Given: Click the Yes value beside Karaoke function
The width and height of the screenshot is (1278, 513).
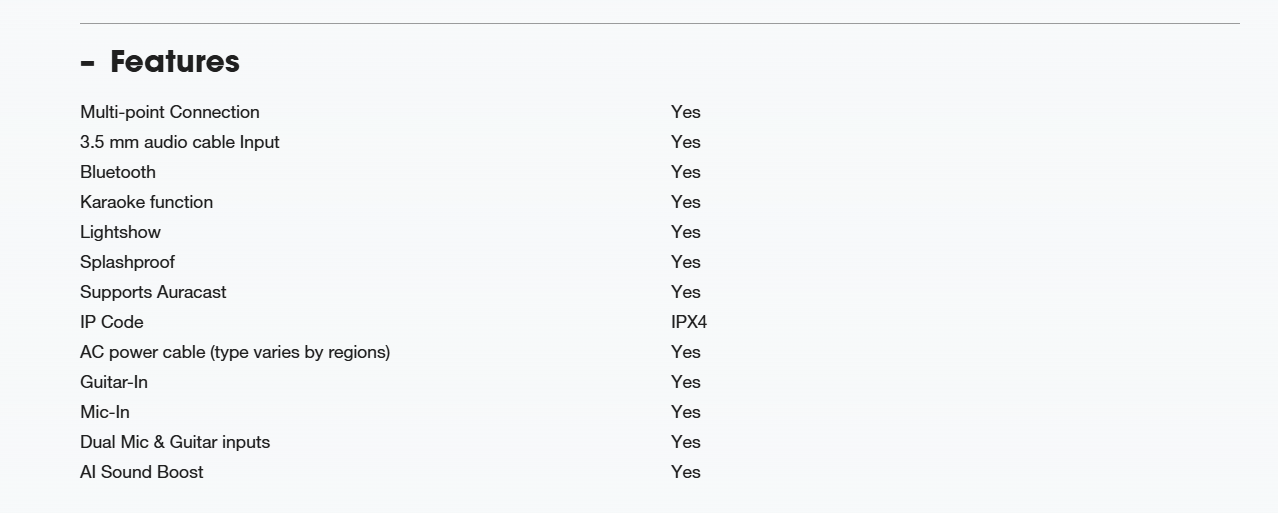Looking at the screenshot, I should (x=686, y=202).
